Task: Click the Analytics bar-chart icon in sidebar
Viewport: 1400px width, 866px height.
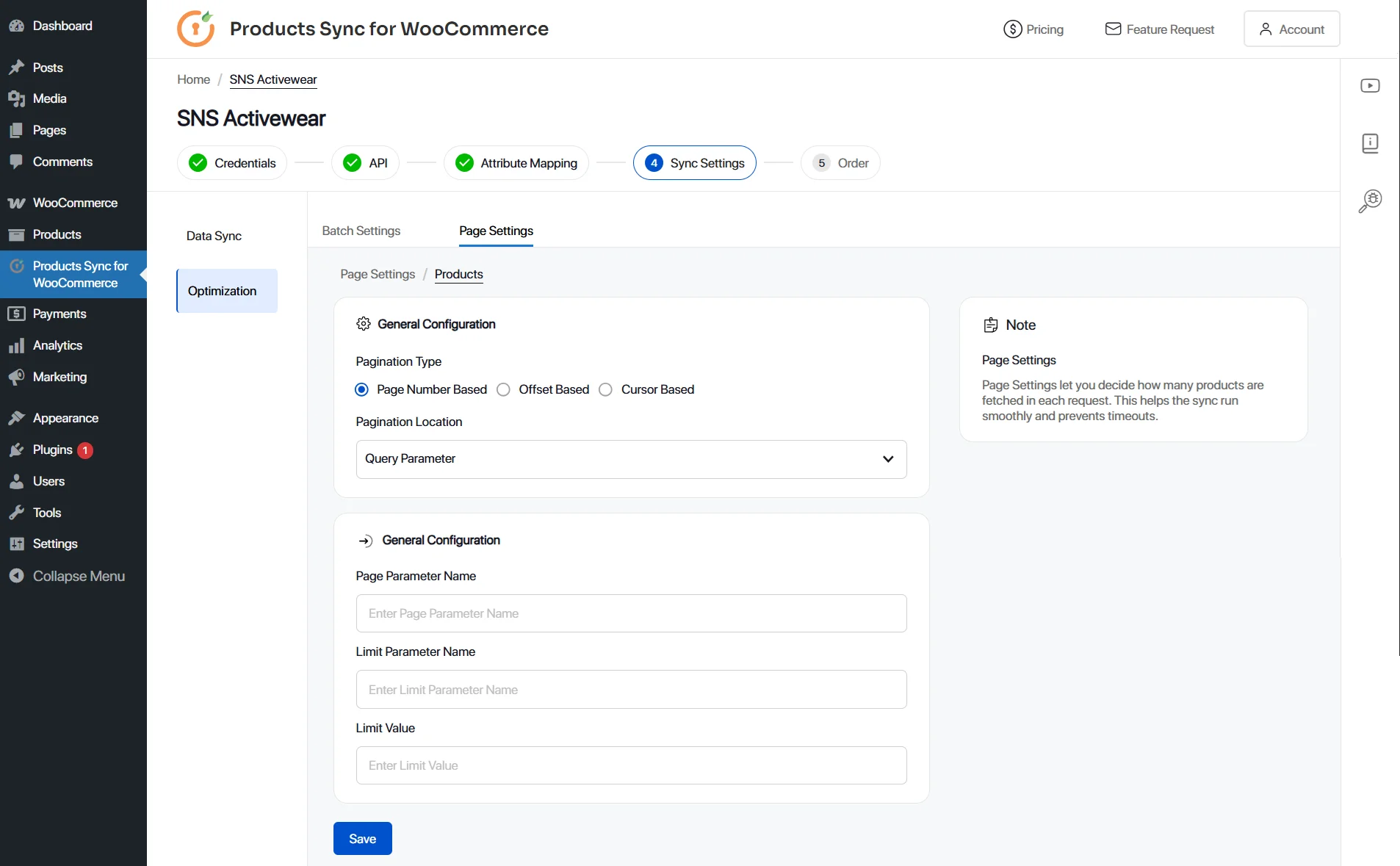Action: (16, 345)
